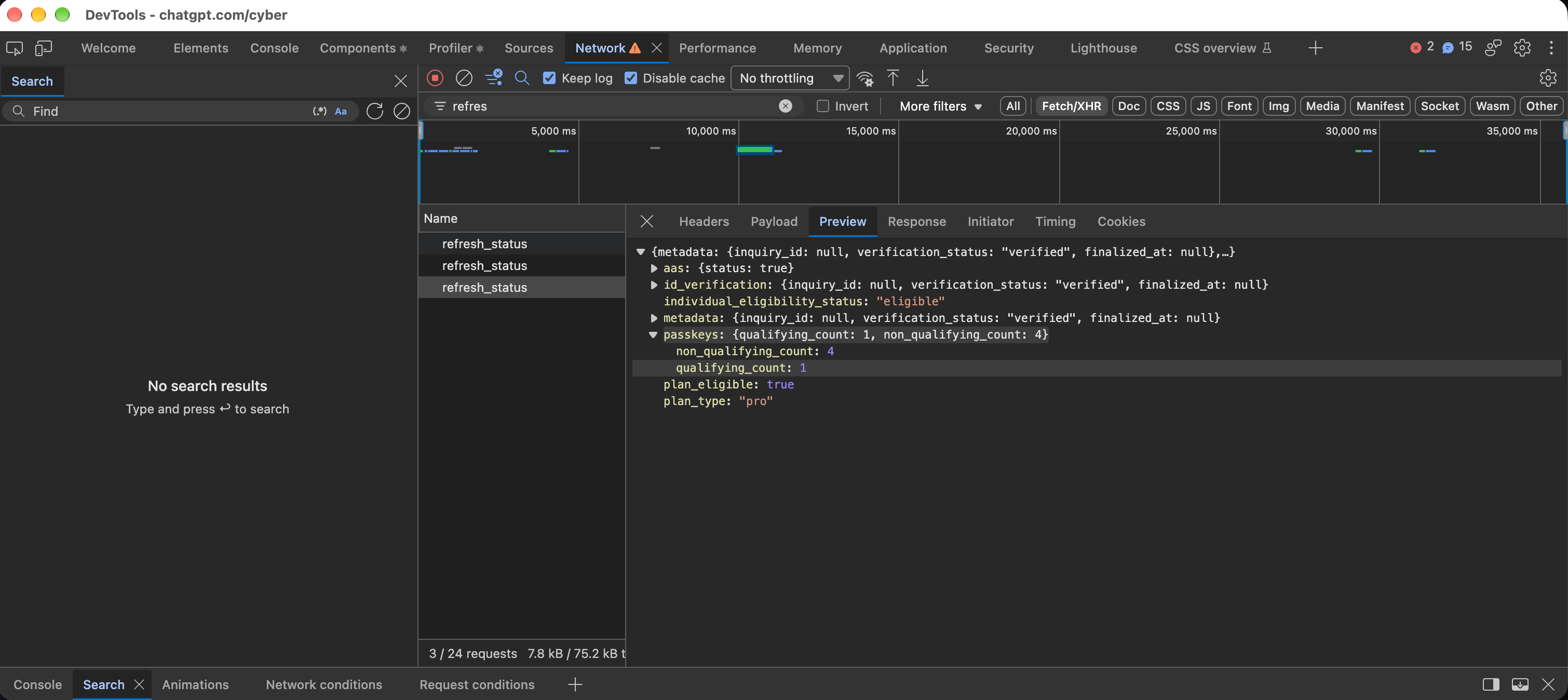Click Export HAR download arrow icon
Screen dimensions: 1568x700
tap(922, 78)
